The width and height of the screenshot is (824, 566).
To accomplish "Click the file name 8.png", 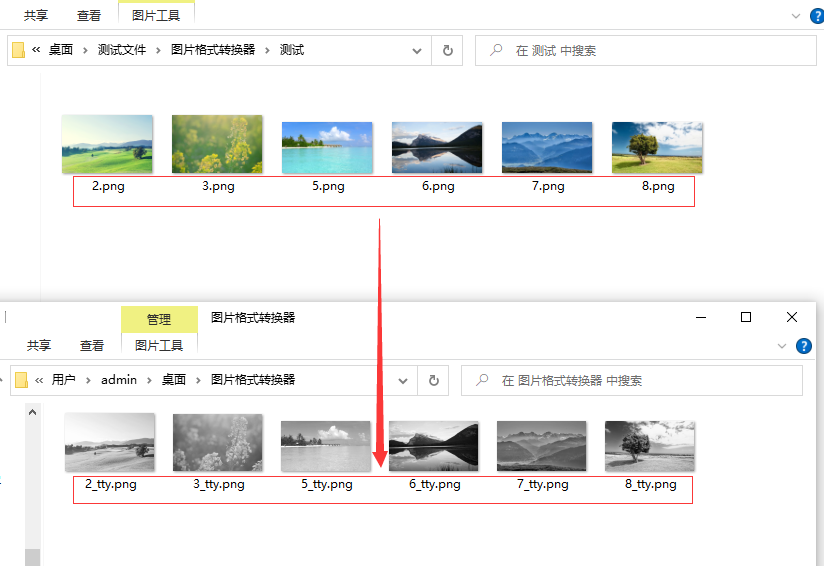I will 658,186.
